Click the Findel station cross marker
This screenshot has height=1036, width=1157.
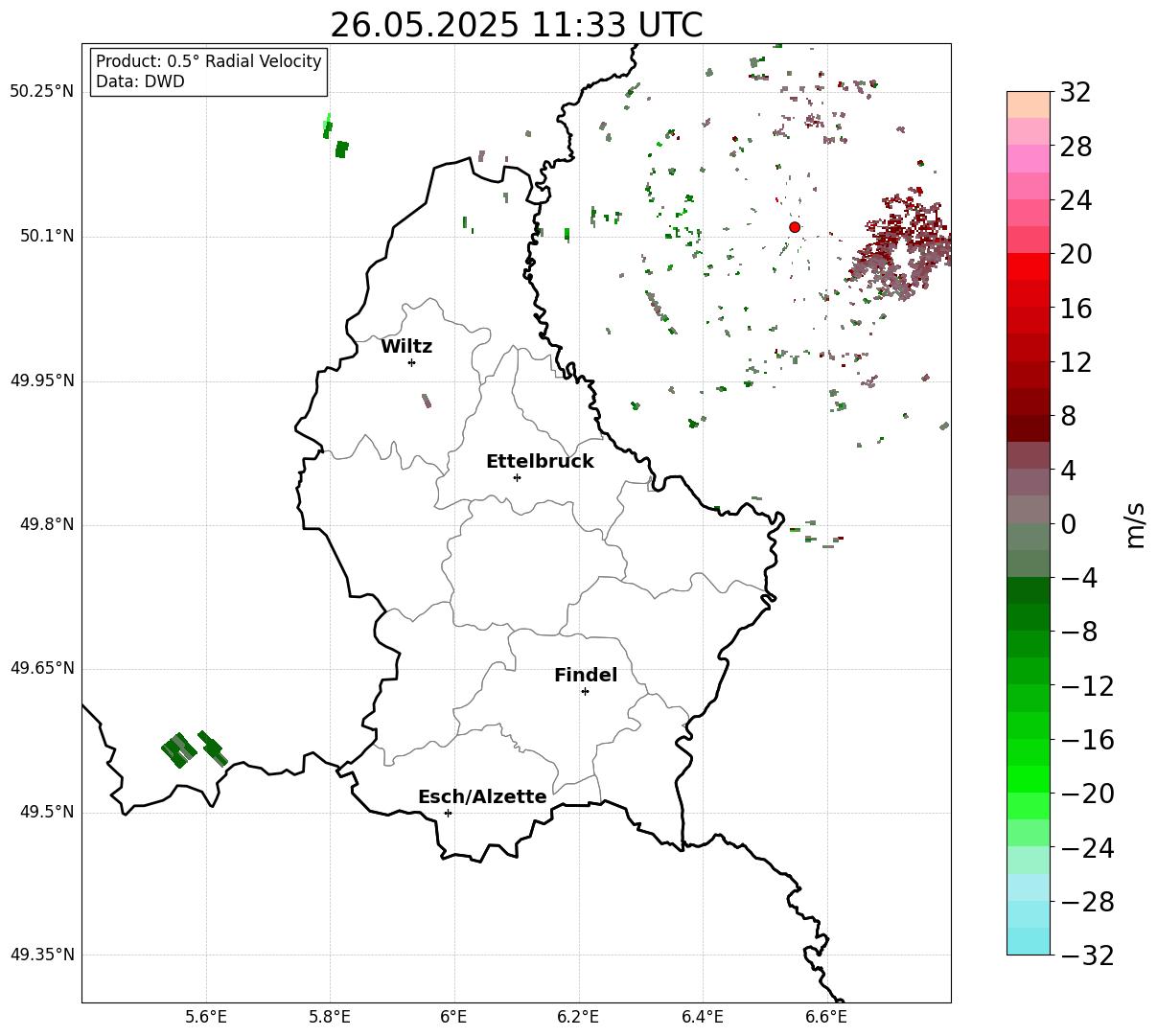pos(585,691)
